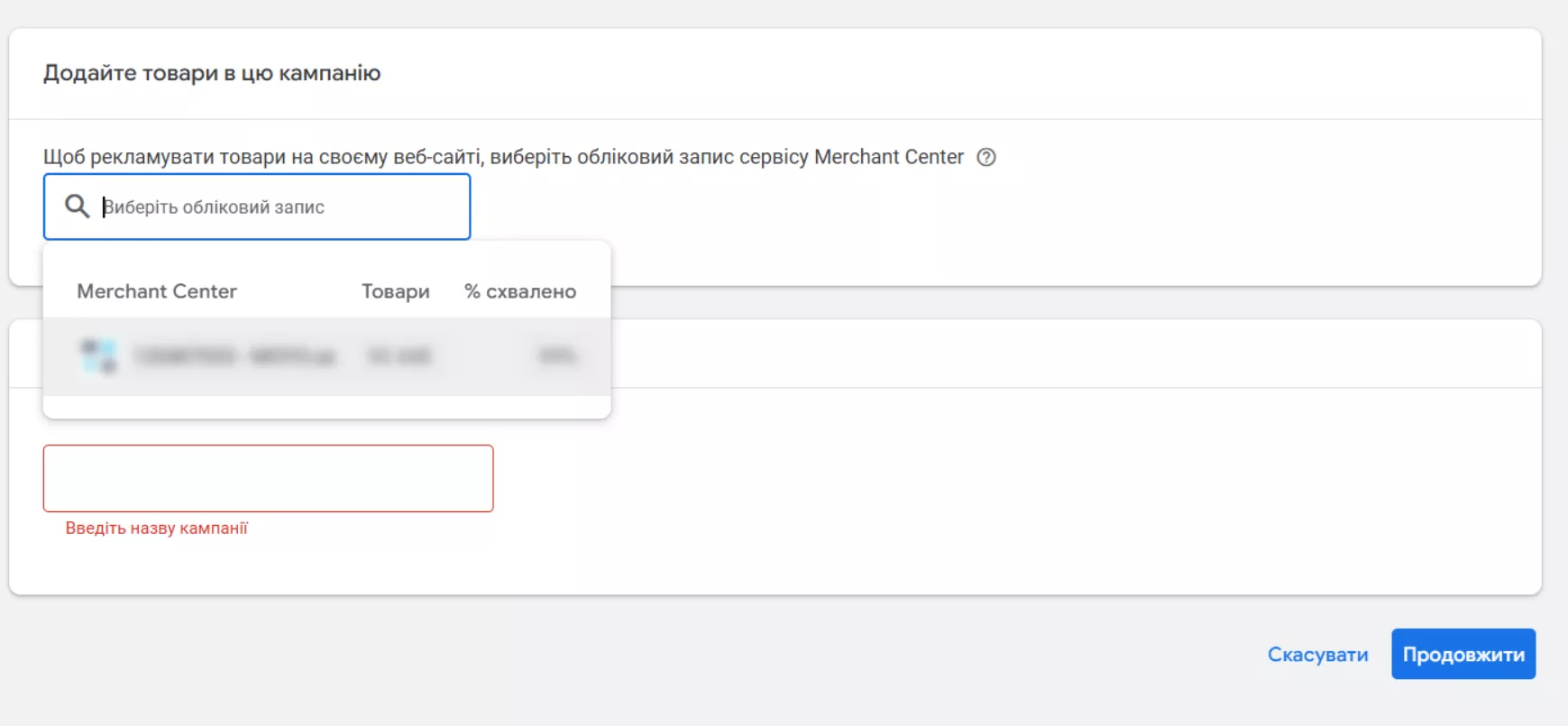Click the blurred account logo icon
The height and width of the screenshot is (726, 1568).
click(98, 356)
